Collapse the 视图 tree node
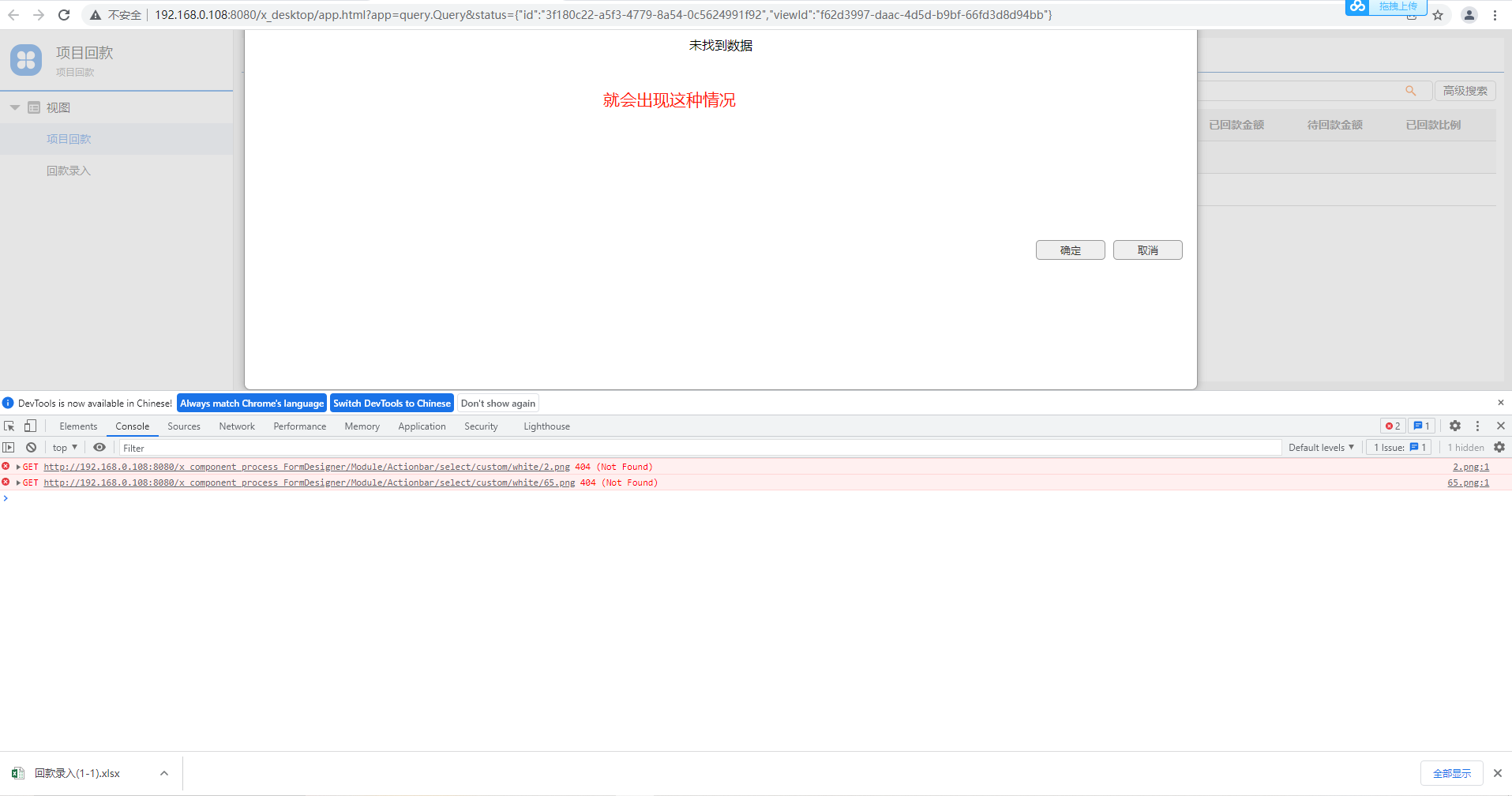This screenshot has height=796, width=1512. coord(15,107)
